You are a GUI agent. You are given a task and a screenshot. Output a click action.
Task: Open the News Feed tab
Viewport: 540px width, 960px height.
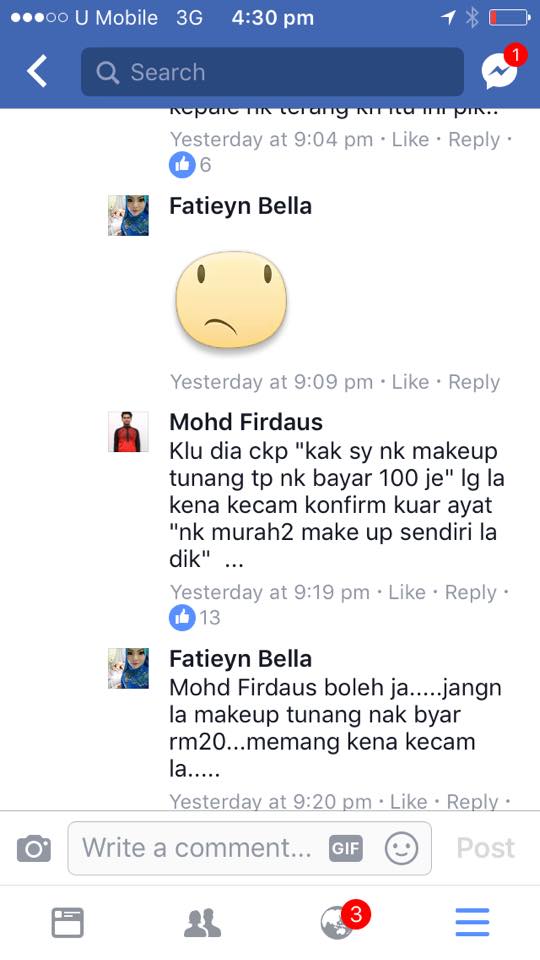tap(67, 923)
